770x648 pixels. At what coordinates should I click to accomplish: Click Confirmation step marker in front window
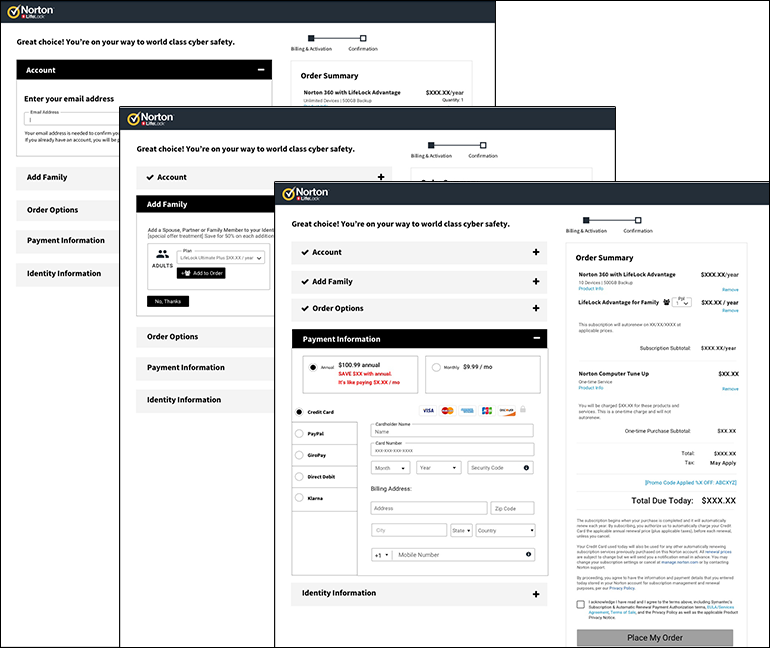(x=638, y=220)
